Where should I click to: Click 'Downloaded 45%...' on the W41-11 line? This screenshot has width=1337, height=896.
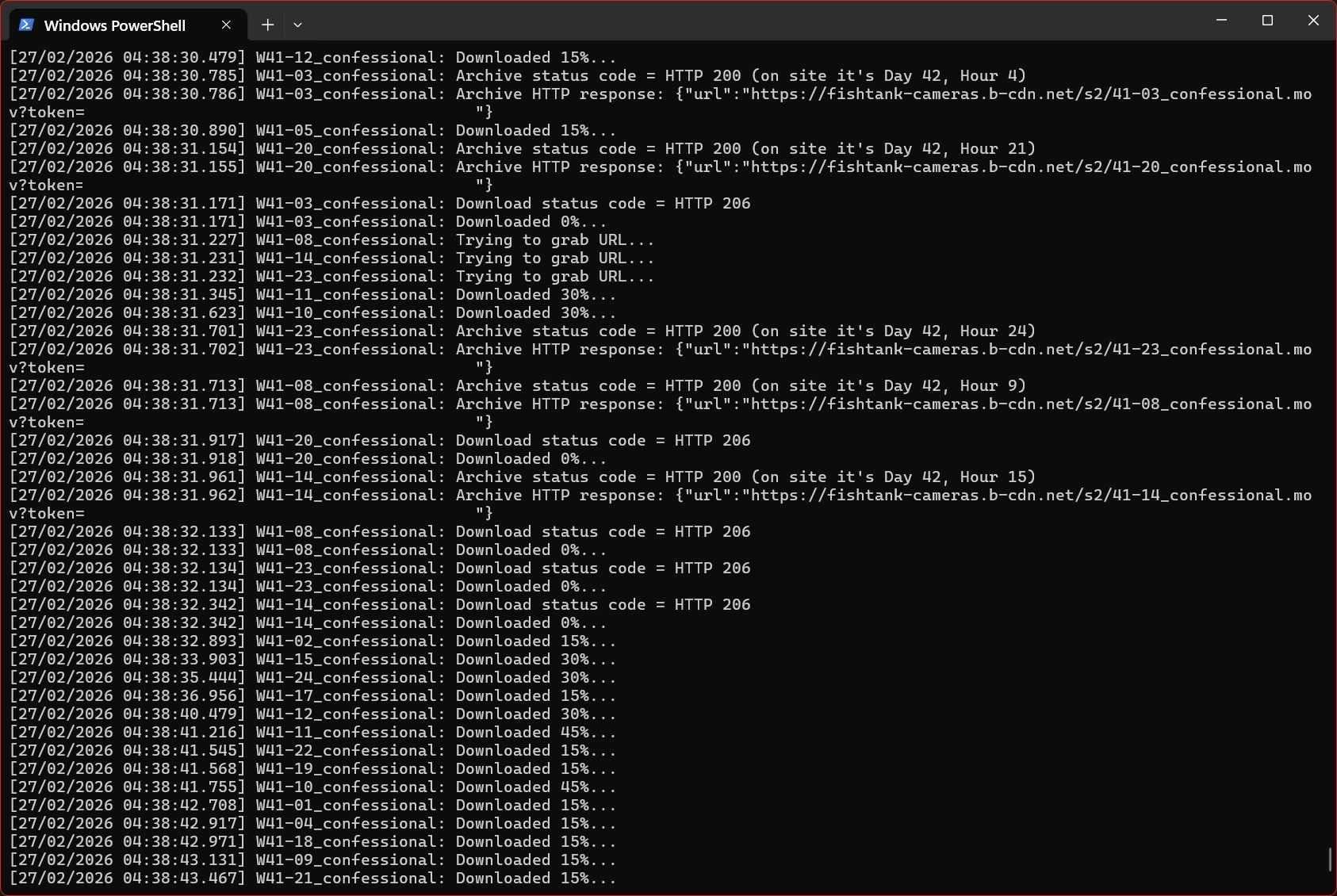pos(536,733)
